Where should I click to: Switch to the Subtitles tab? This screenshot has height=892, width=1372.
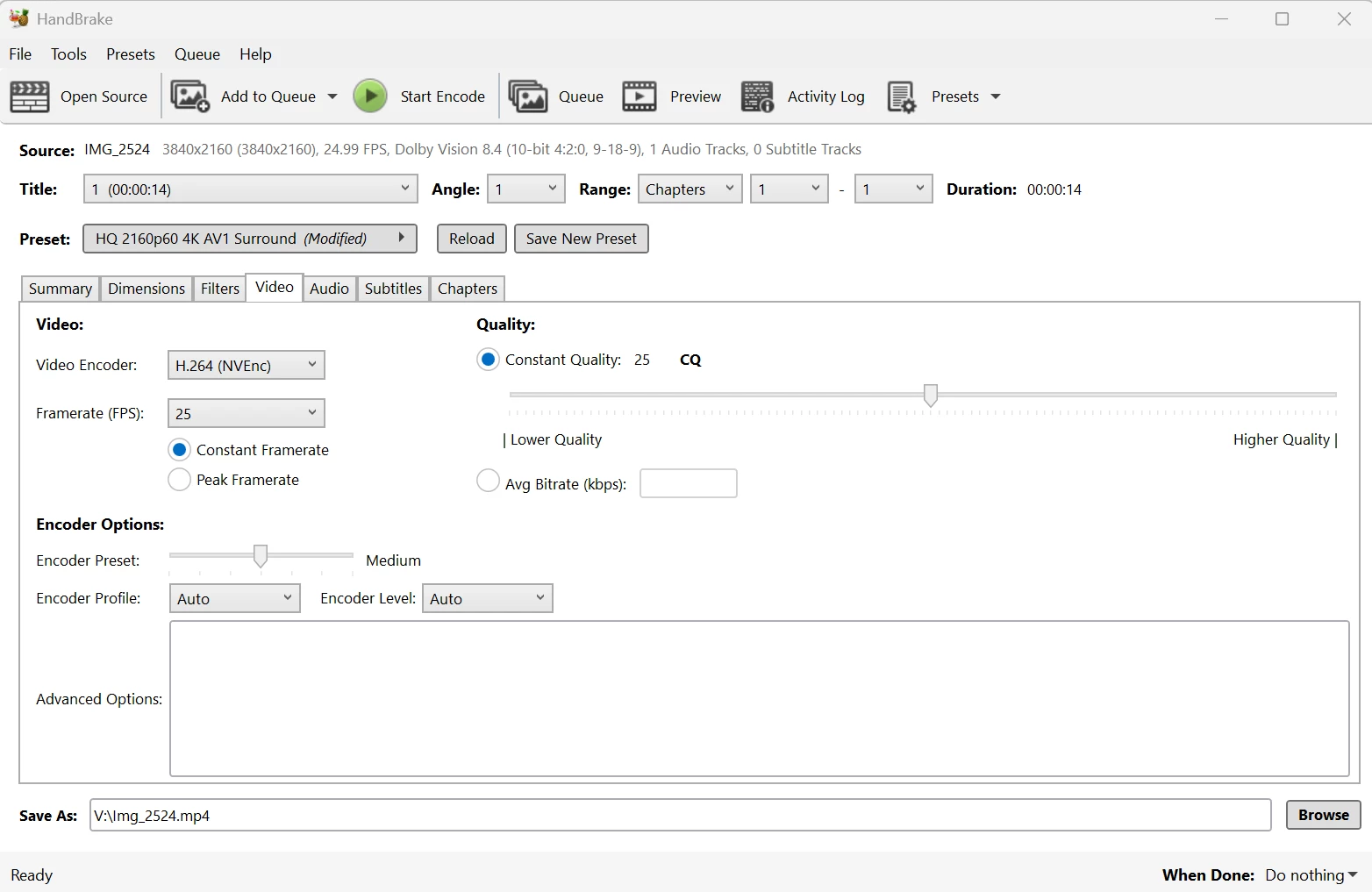click(x=394, y=289)
